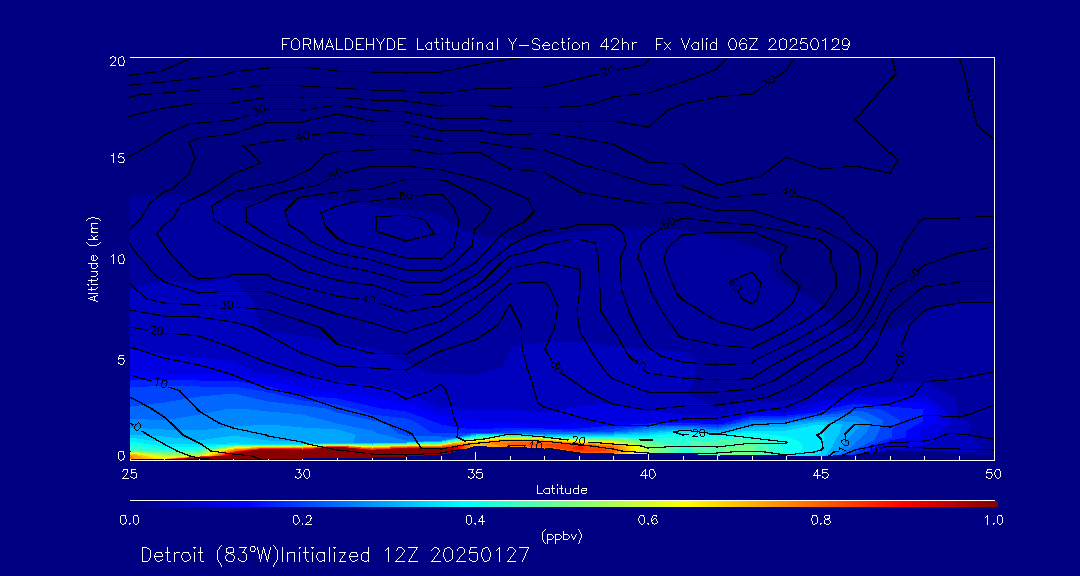Click the color bar value label 1.0

point(993,520)
